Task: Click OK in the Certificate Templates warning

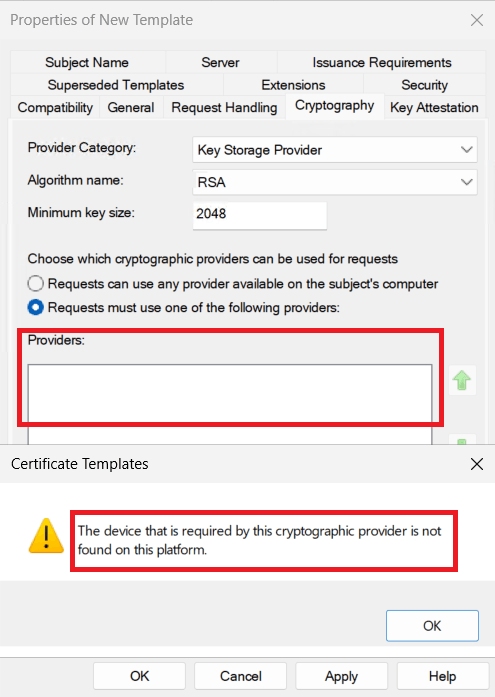Action: [432, 626]
